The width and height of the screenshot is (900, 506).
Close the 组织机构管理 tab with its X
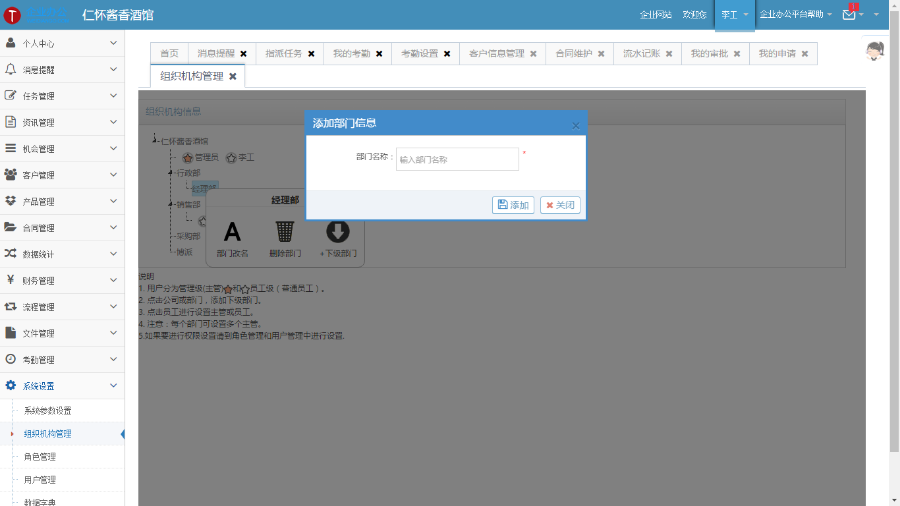coord(232,76)
